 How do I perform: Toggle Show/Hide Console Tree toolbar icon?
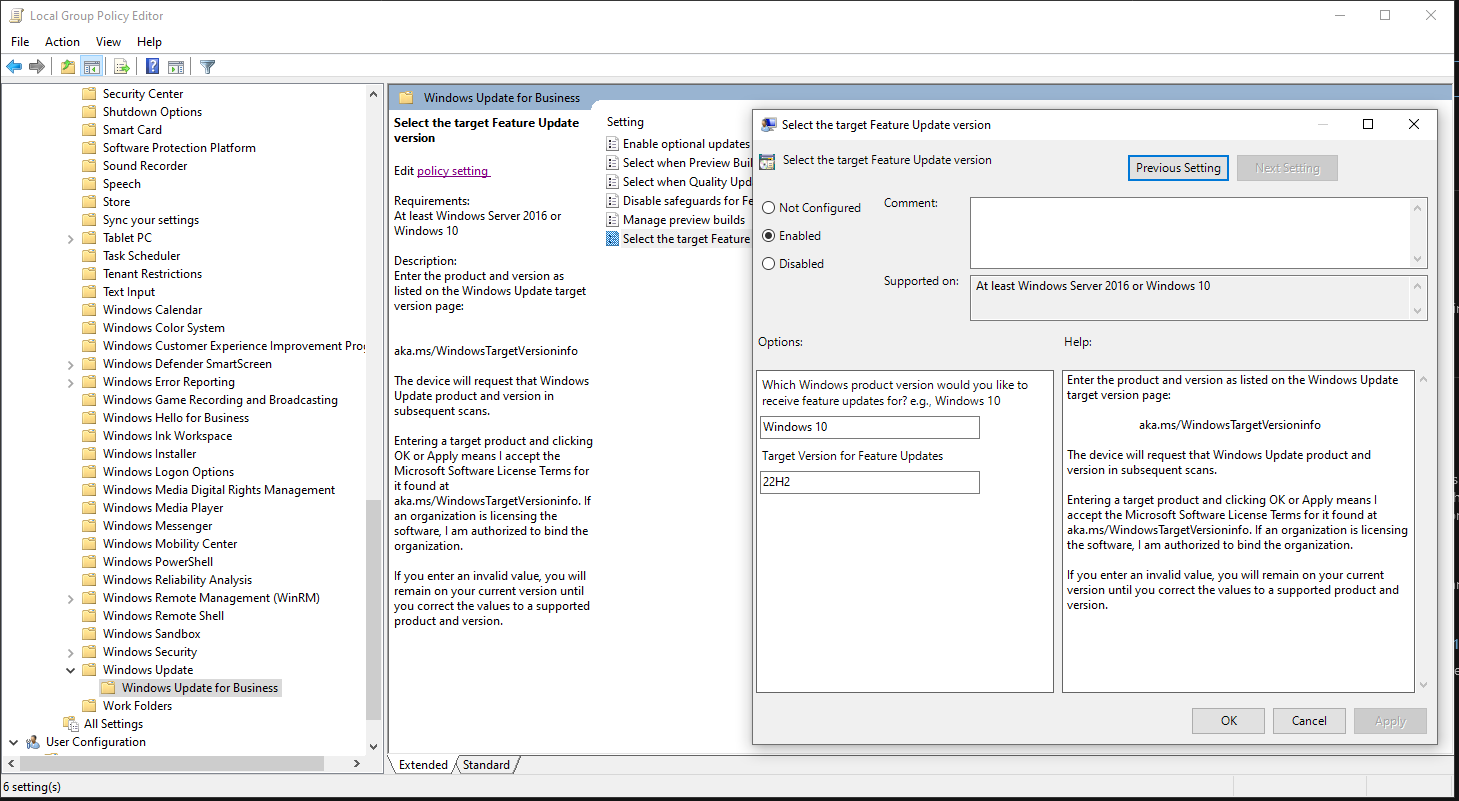click(91, 67)
